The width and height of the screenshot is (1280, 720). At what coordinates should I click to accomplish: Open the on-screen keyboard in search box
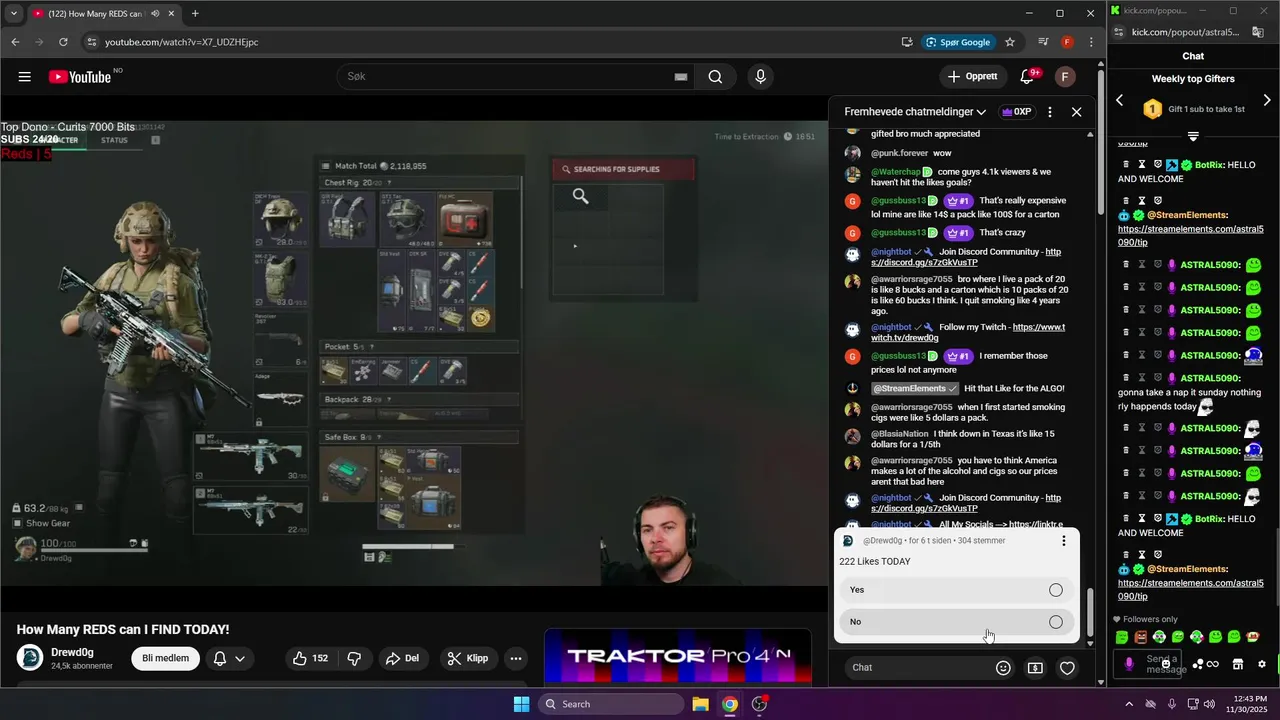(681, 77)
